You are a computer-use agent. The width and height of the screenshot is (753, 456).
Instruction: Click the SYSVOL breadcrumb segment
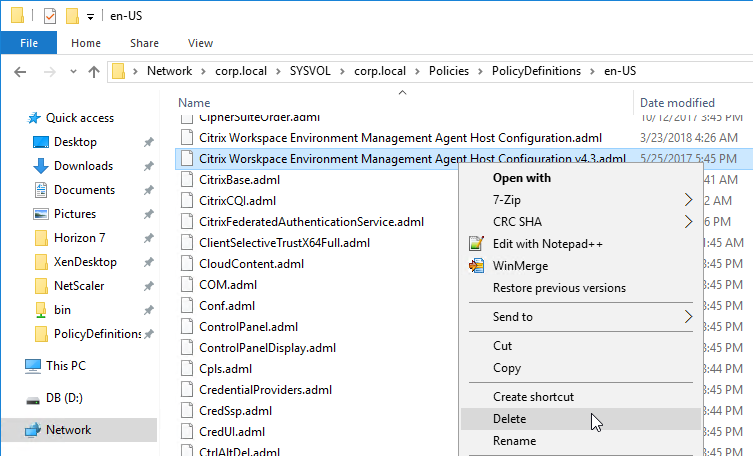pos(310,71)
